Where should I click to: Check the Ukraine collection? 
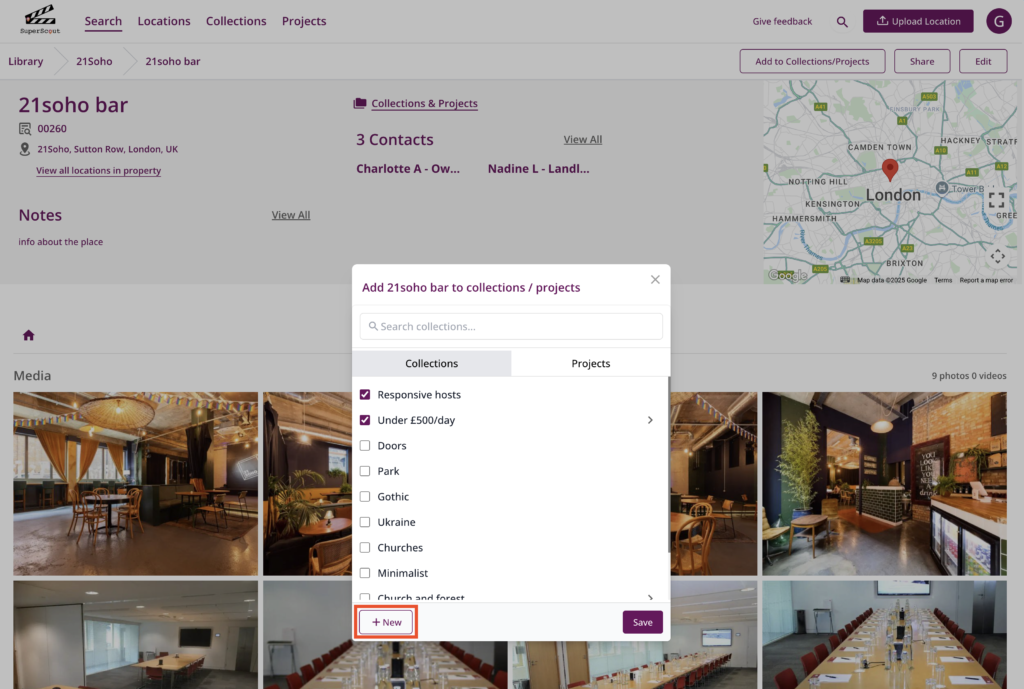(365, 522)
